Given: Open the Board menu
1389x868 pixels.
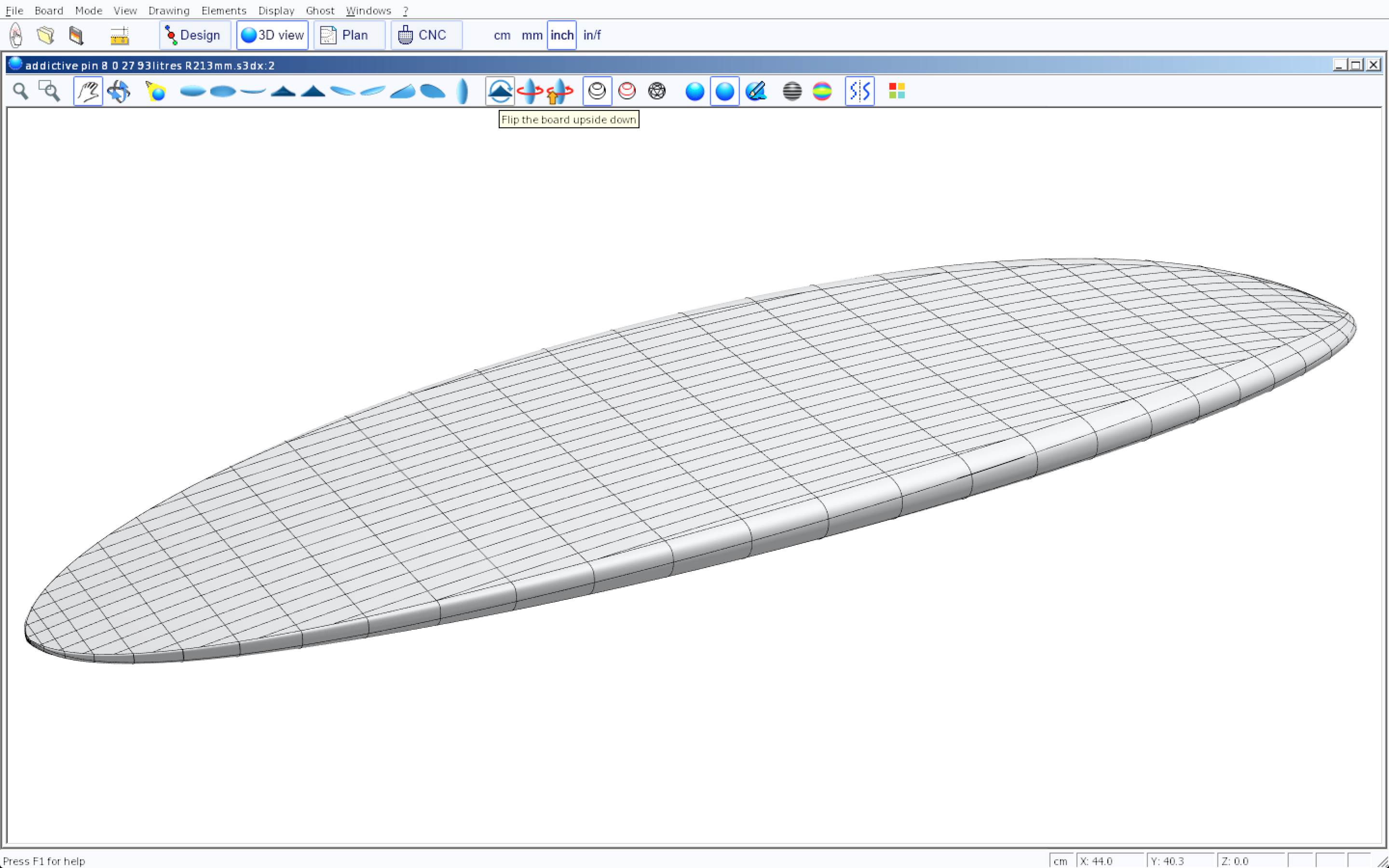Looking at the screenshot, I should [x=49, y=10].
